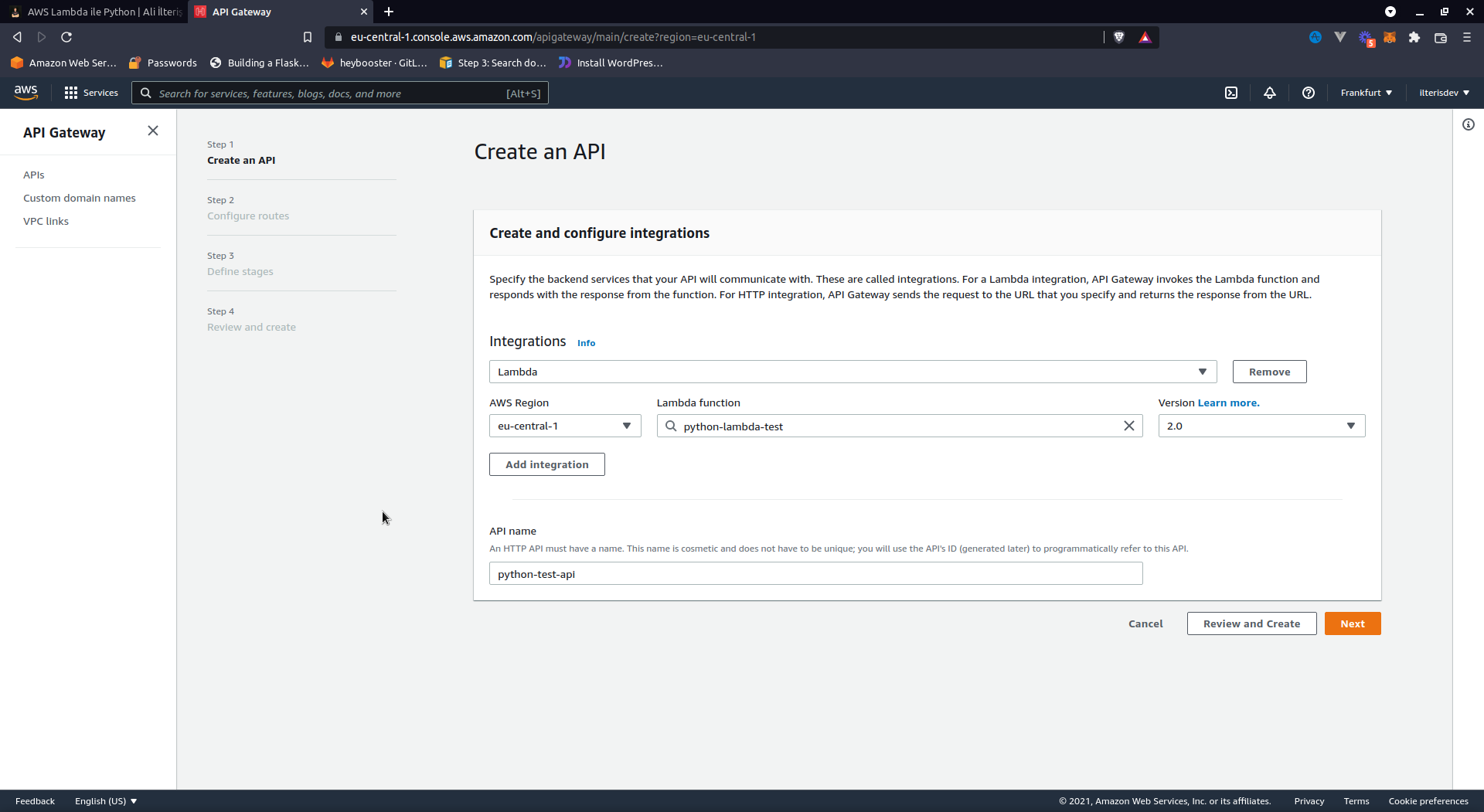Open the notifications bell icon
Viewport: 1484px width, 812px height.
point(1270,93)
